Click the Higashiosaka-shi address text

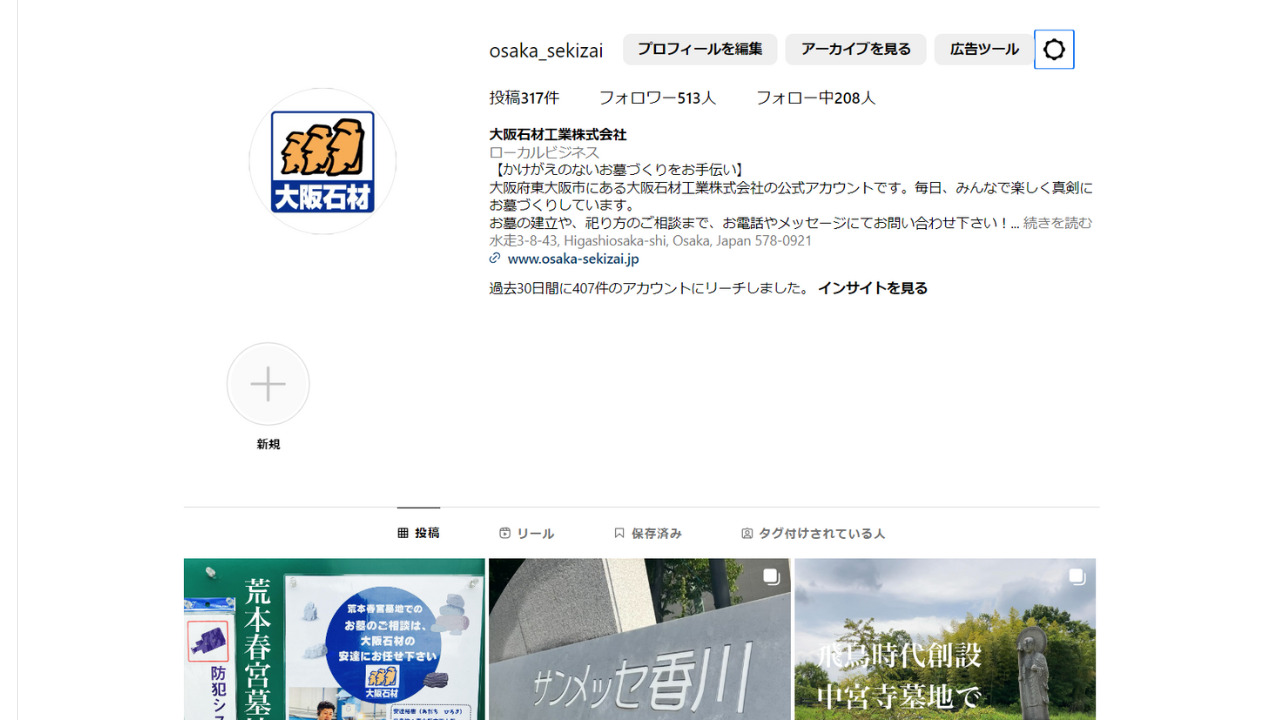click(x=650, y=241)
